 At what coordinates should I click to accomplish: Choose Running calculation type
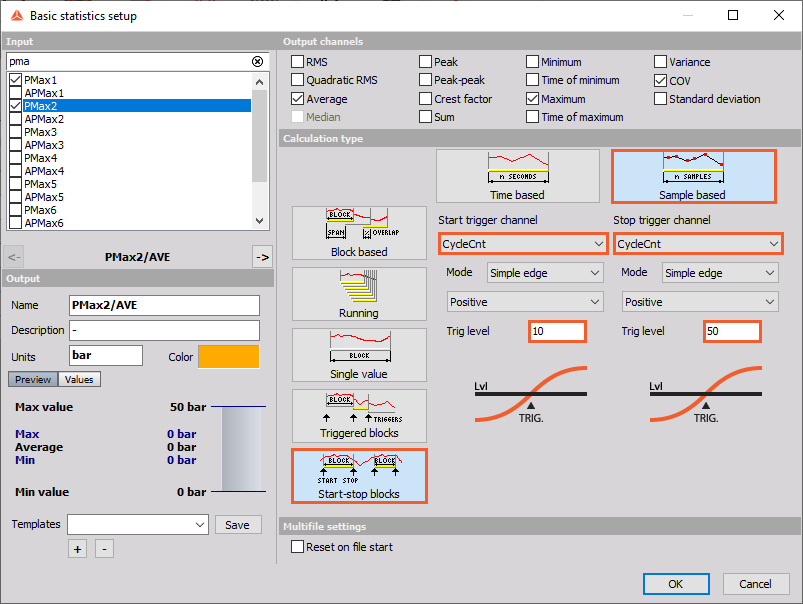[359, 294]
